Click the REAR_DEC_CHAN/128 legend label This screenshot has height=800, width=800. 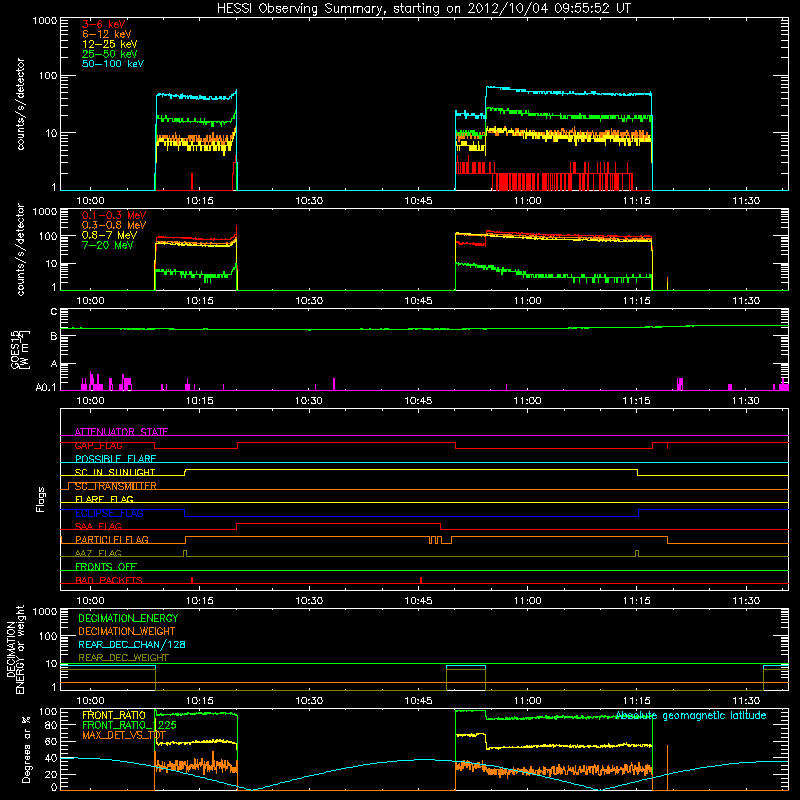[x=132, y=644]
